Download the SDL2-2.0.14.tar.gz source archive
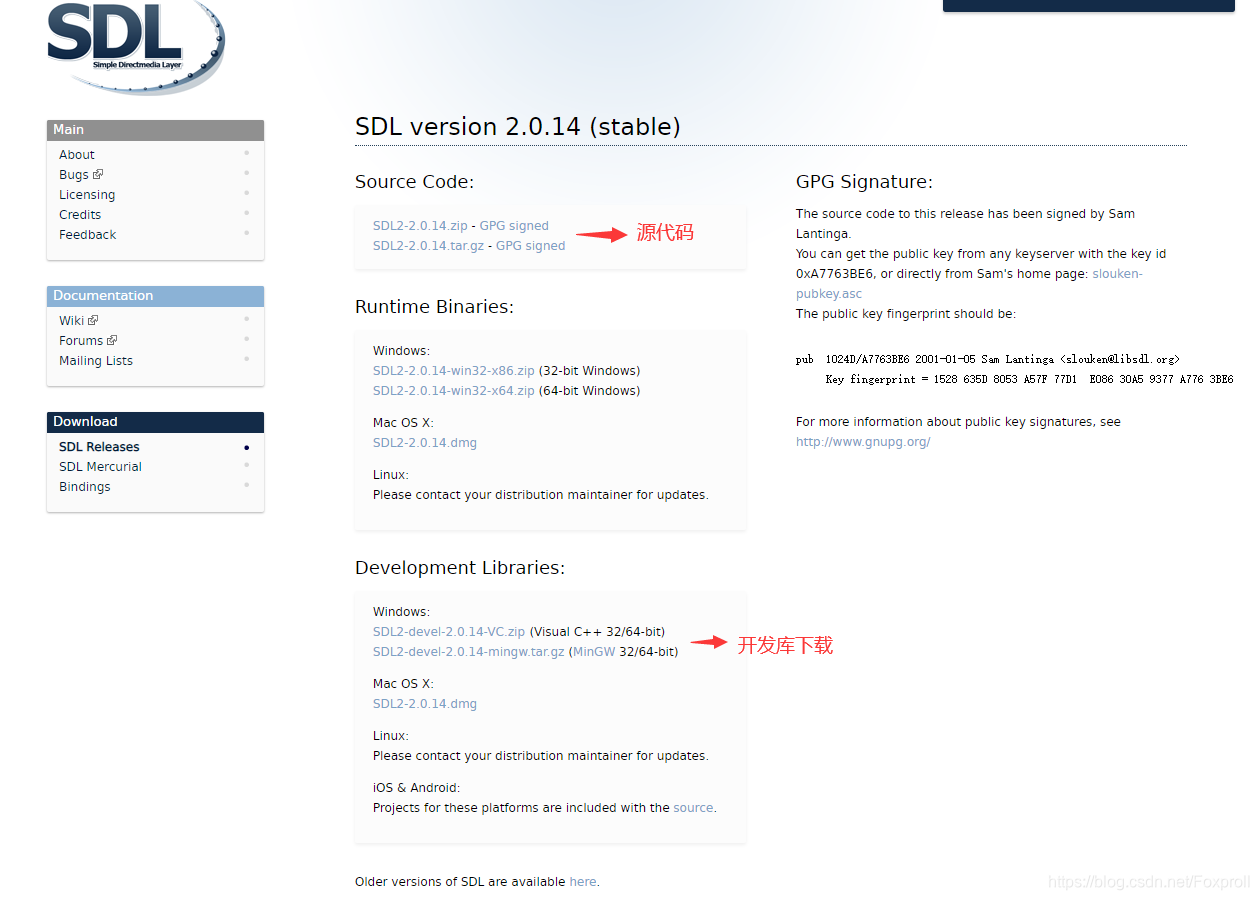 427,245
